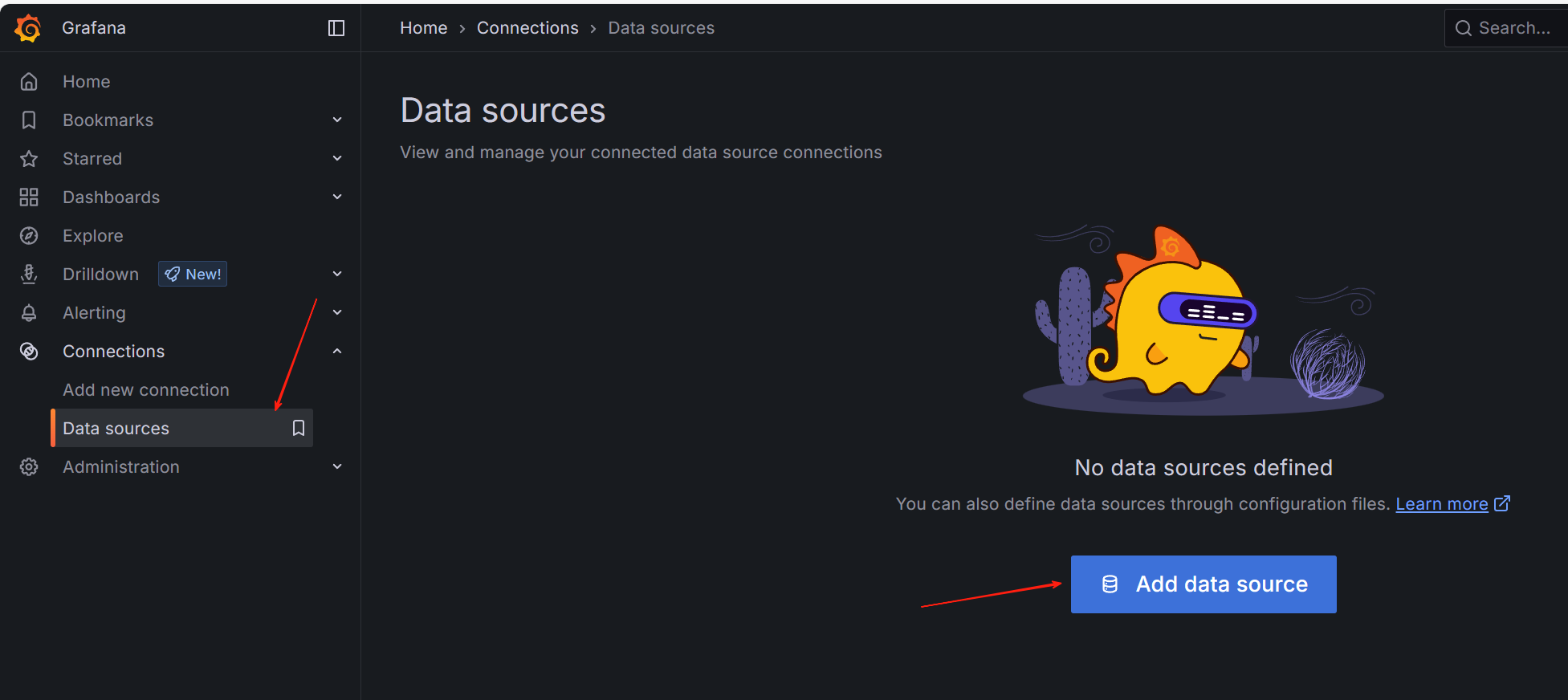This screenshot has height=700, width=1568.
Task: Click the search magnifier icon
Action: click(x=1464, y=28)
